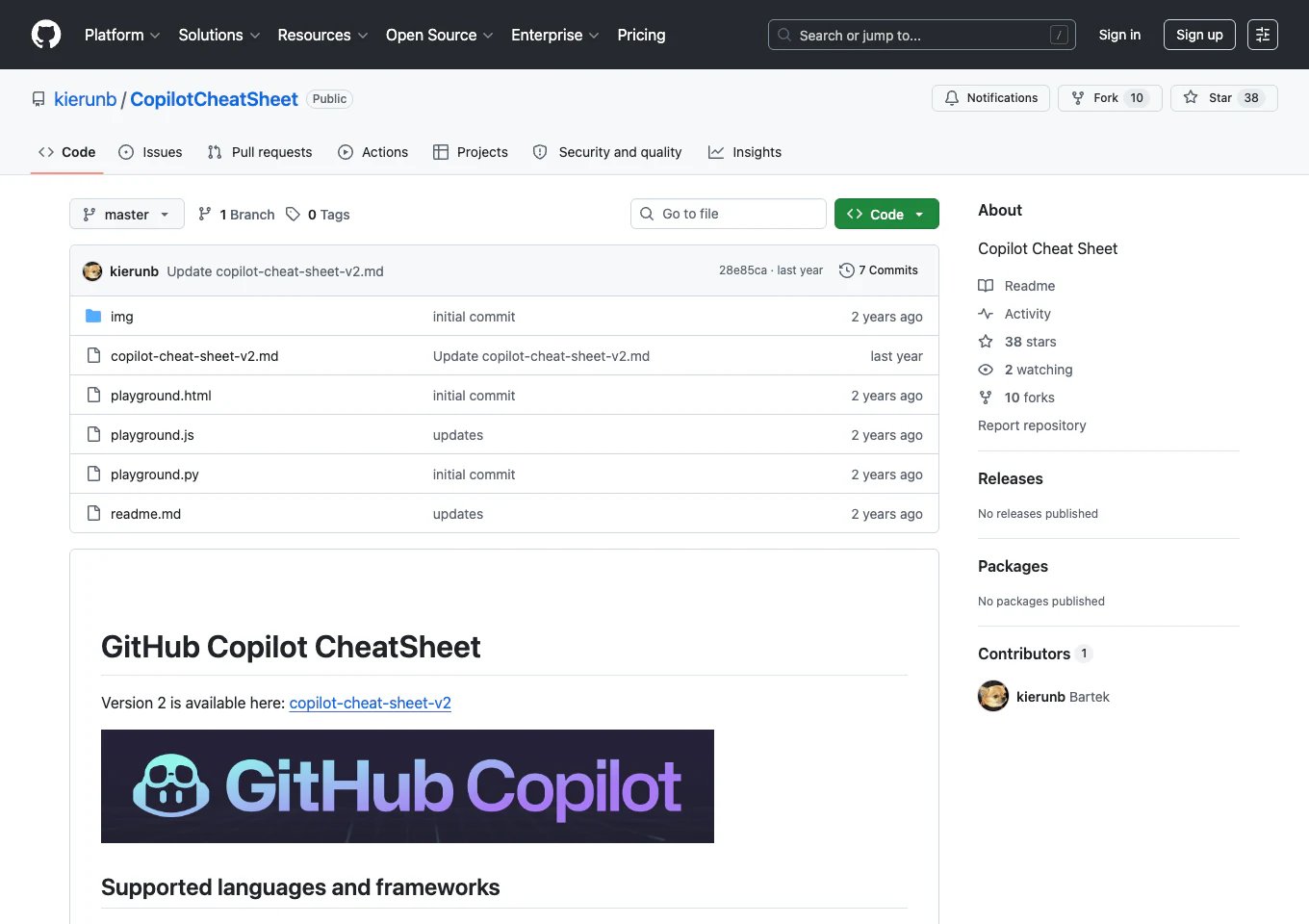Click the img folder icon
The height and width of the screenshot is (924, 1309).
[x=93, y=316]
